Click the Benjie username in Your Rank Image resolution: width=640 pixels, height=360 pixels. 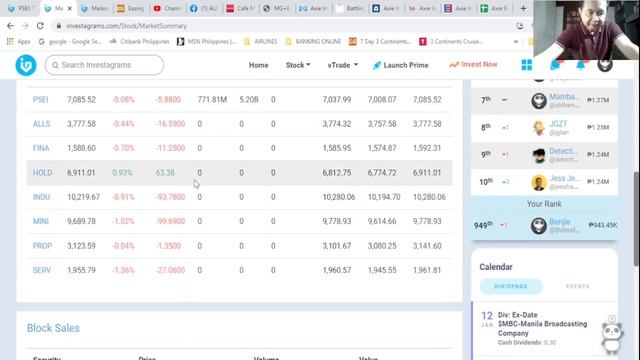(x=560, y=222)
